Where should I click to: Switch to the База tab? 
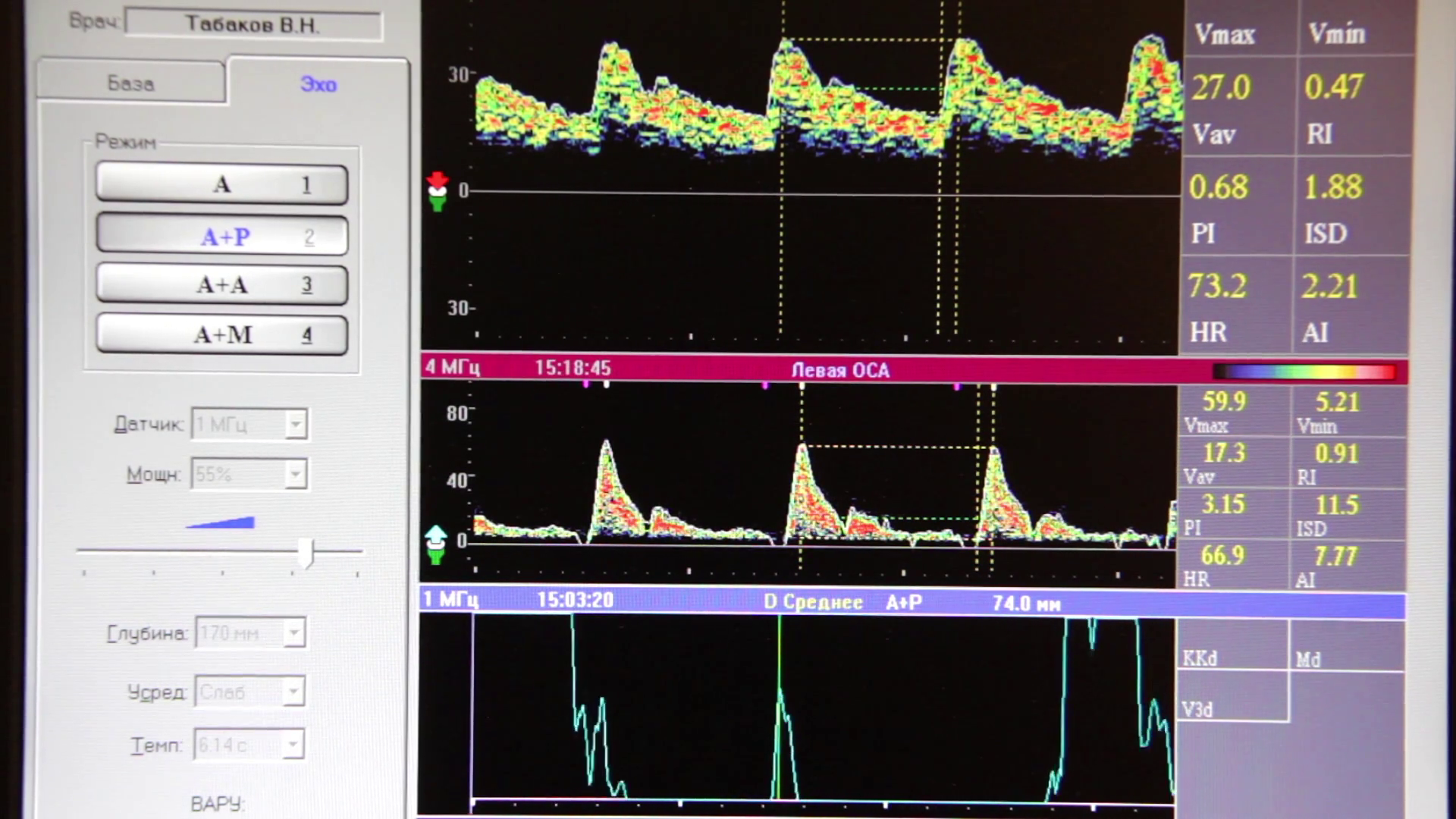coord(130,83)
